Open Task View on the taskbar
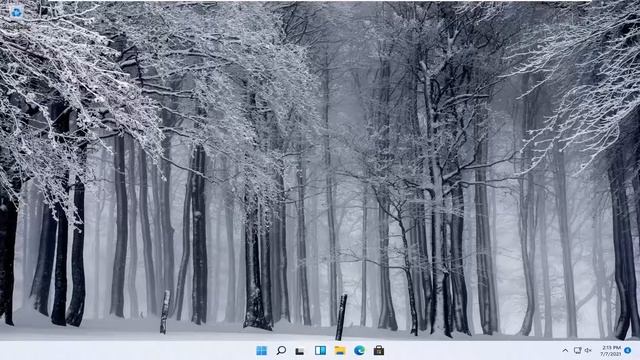640x360 pixels. coord(300,351)
